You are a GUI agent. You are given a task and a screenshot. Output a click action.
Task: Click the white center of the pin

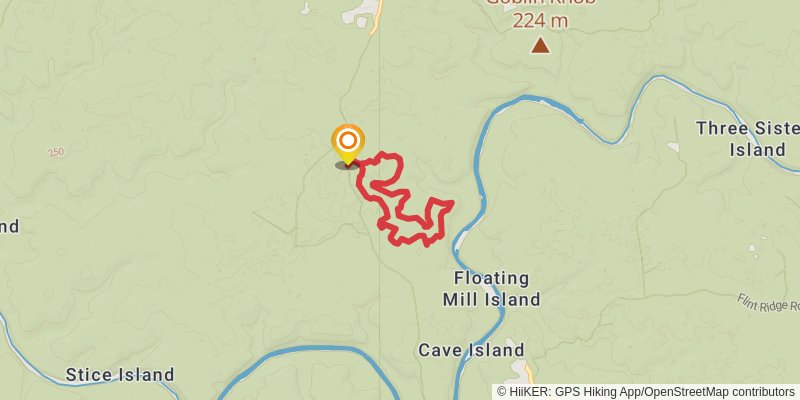coord(348,140)
